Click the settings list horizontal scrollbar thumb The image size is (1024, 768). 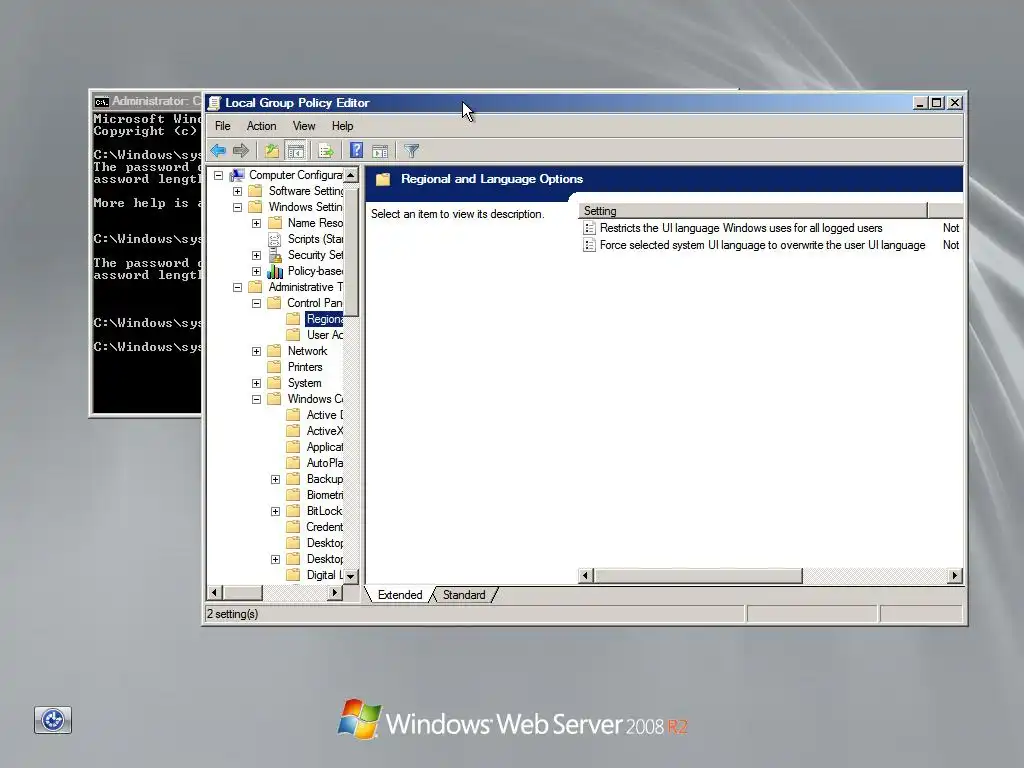(697, 575)
